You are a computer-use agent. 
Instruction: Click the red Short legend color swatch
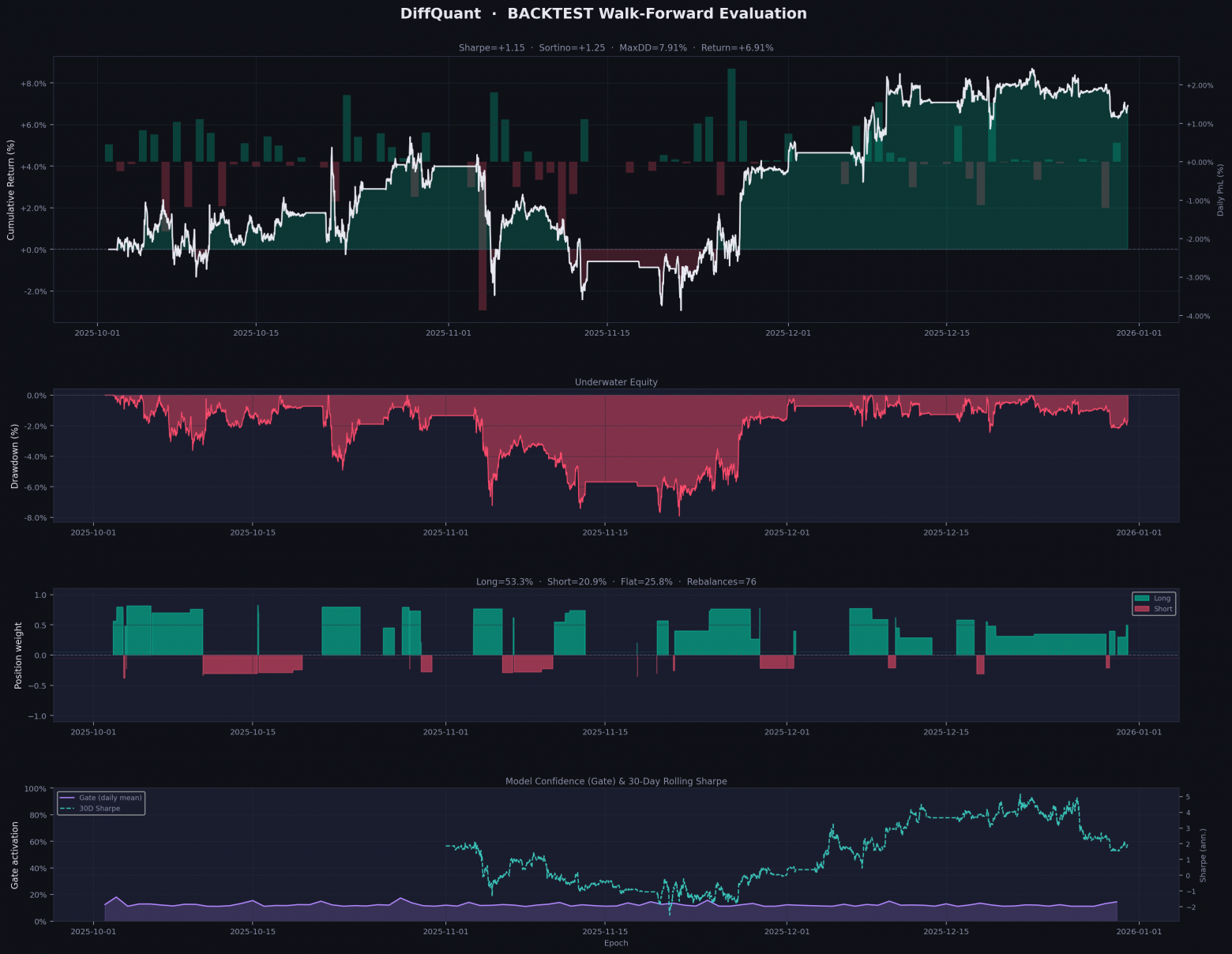[1143, 609]
